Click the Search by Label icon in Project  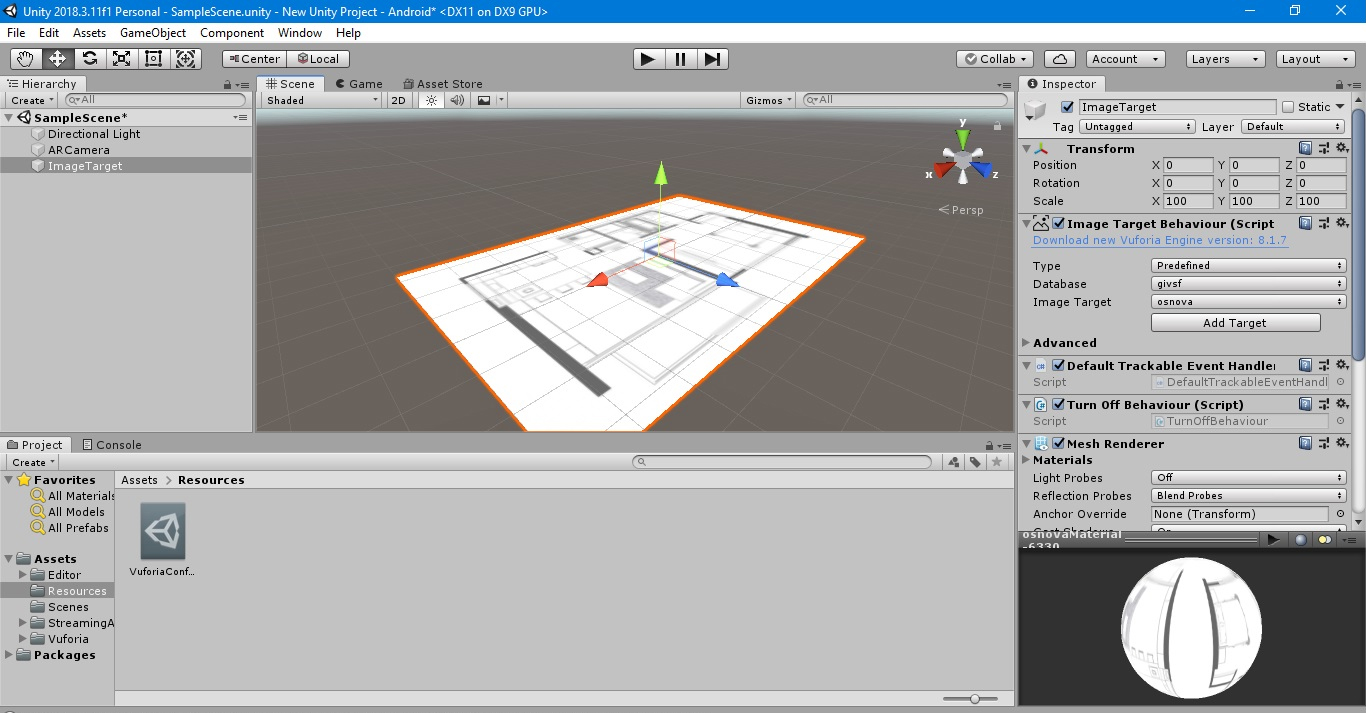(975, 462)
